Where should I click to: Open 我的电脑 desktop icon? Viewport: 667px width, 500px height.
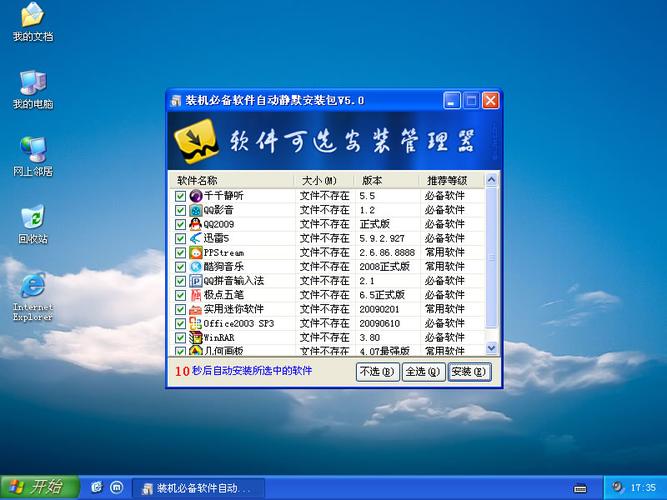point(32,84)
